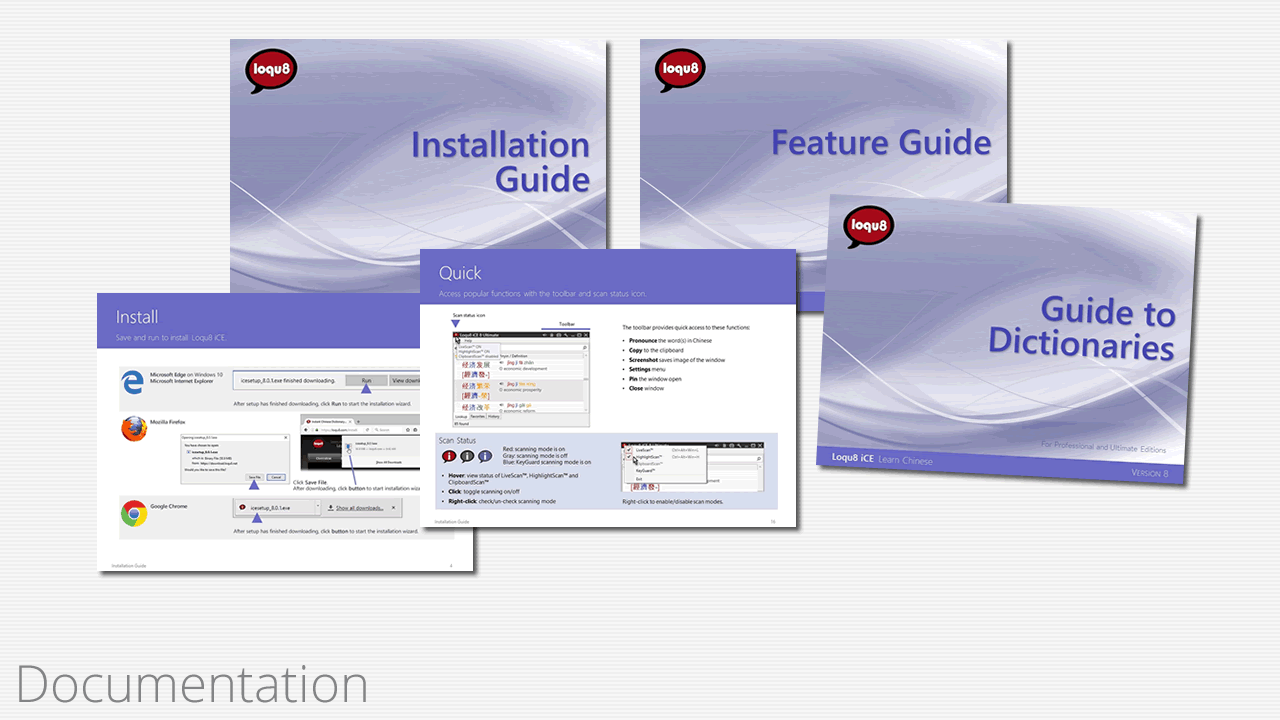The image size is (1280, 720).
Task: Click the 'Toolbar' label above Loqu8 window
Action: pos(566,324)
